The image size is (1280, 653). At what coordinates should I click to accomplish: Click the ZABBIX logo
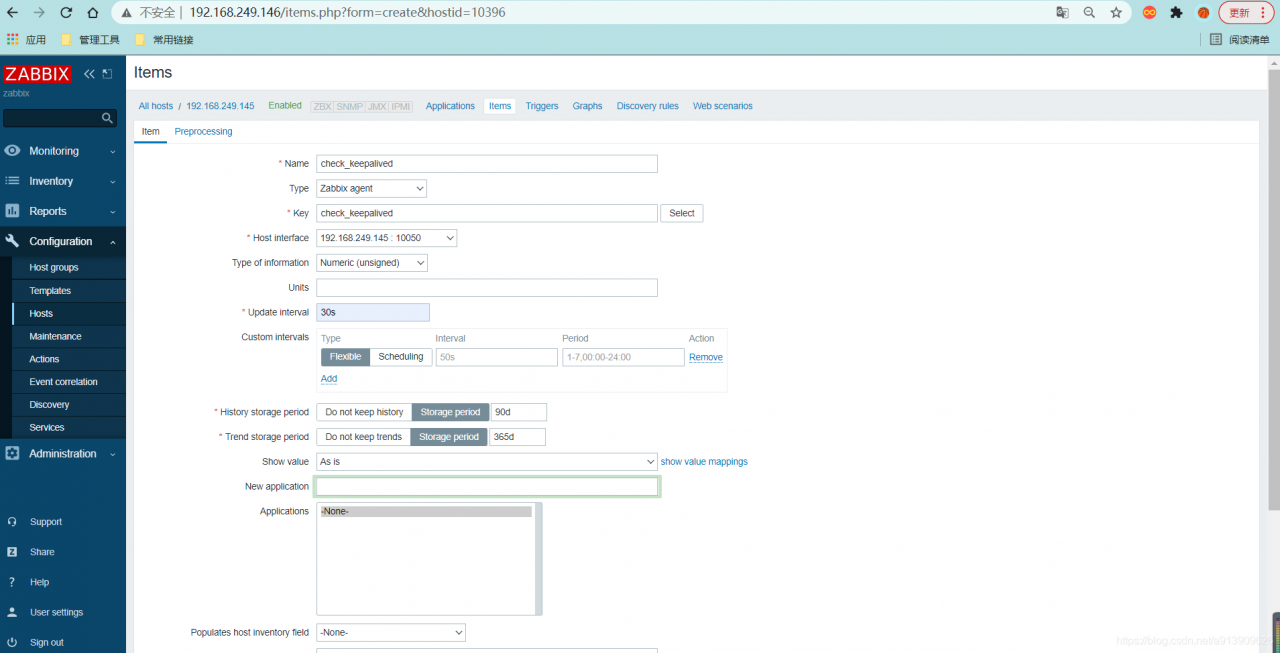(37, 74)
